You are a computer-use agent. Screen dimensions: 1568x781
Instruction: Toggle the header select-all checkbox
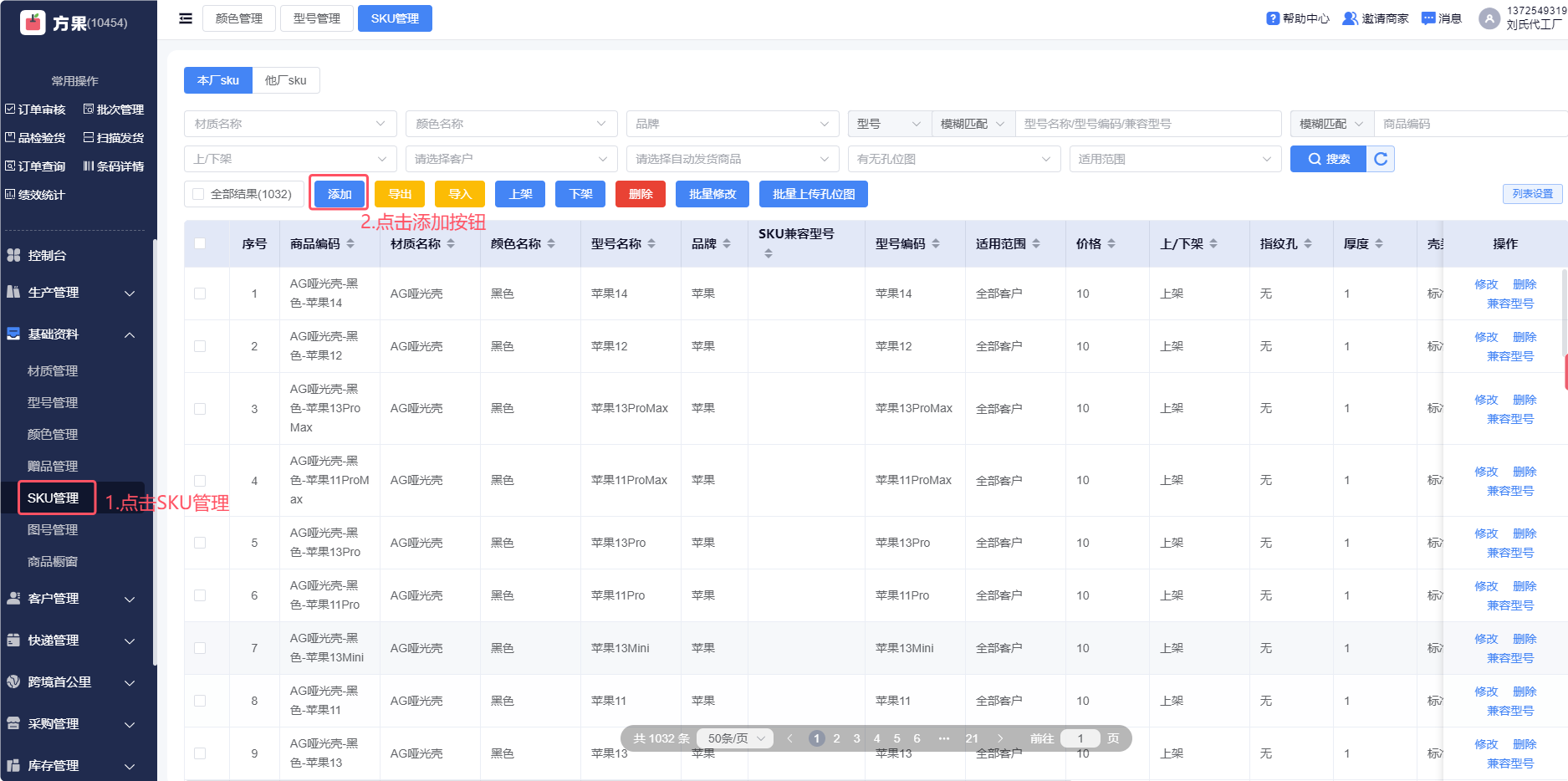(x=200, y=243)
